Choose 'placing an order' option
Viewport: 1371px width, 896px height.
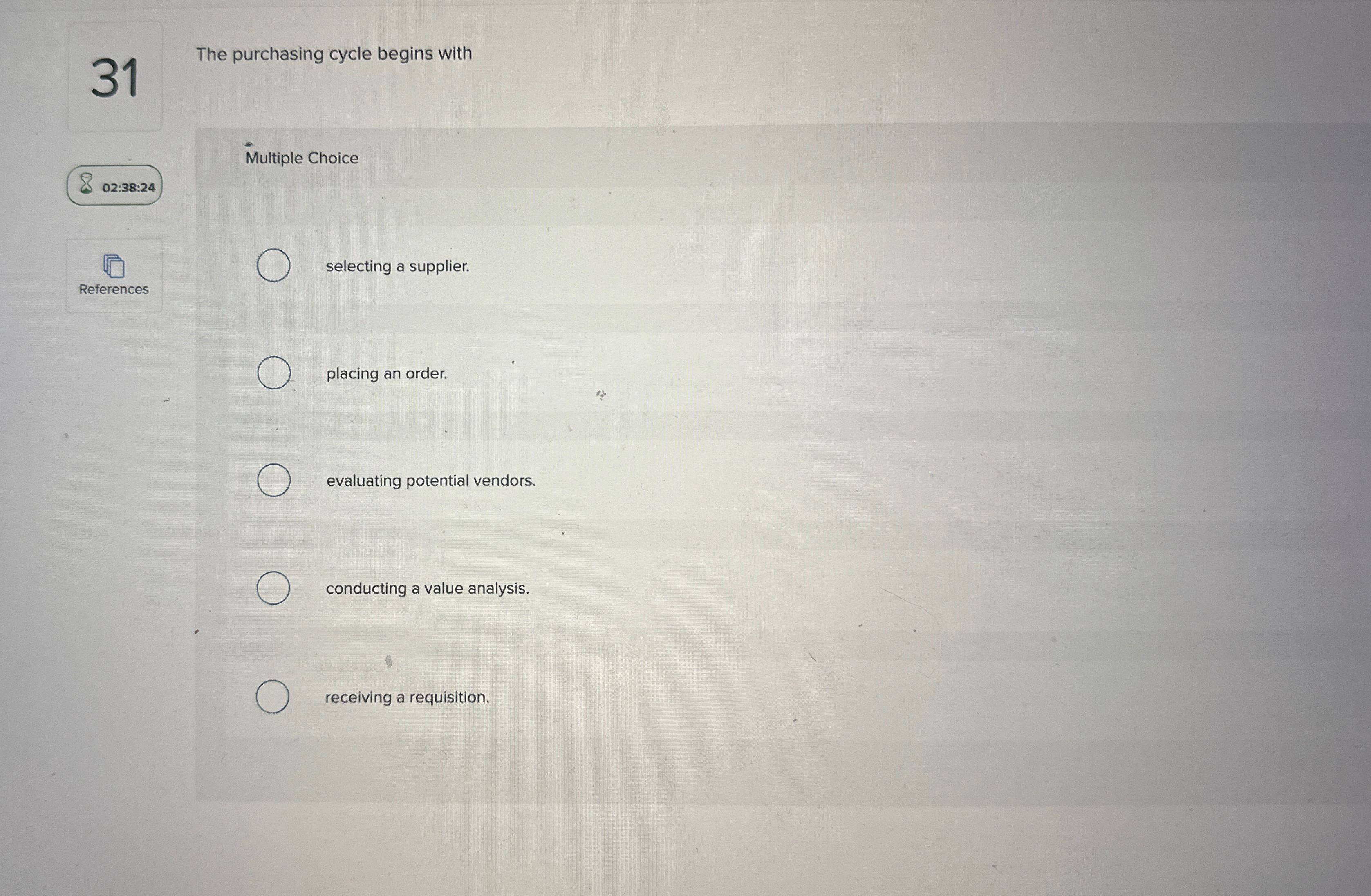click(275, 373)
